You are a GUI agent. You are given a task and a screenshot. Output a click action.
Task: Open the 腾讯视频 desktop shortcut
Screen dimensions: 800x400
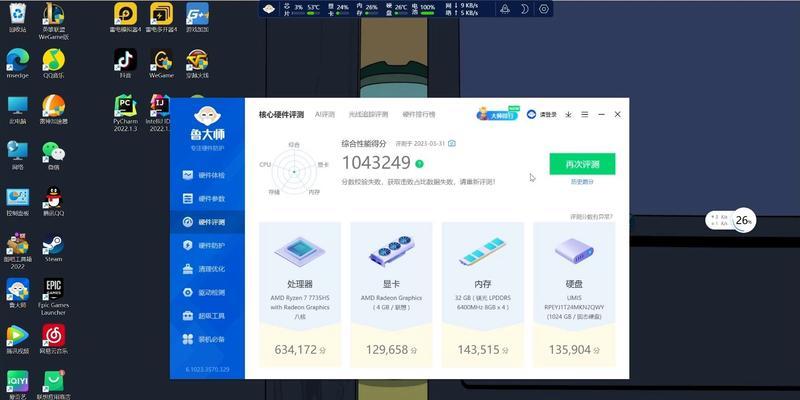(x=17, y=339)
